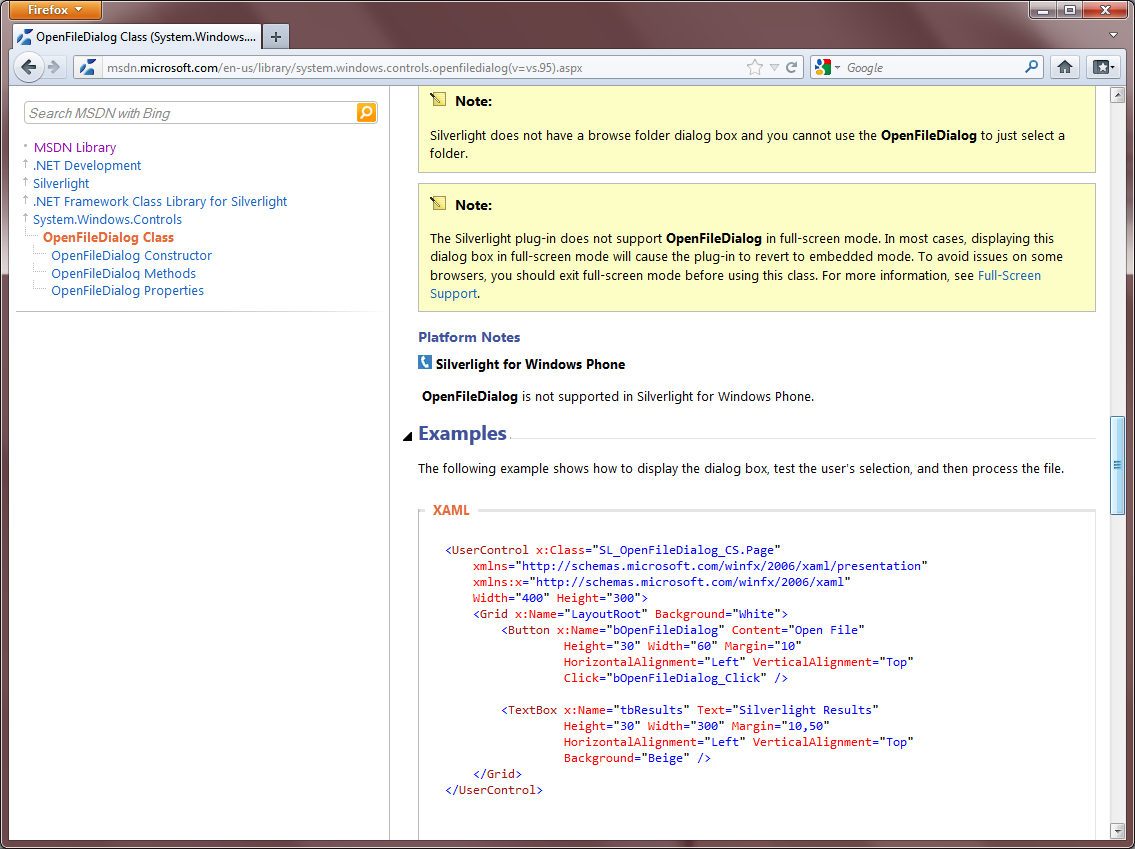Click up-arrow icon beside Silverlight
This screenshot has height=849, width=1135.
tap(26, 182)
